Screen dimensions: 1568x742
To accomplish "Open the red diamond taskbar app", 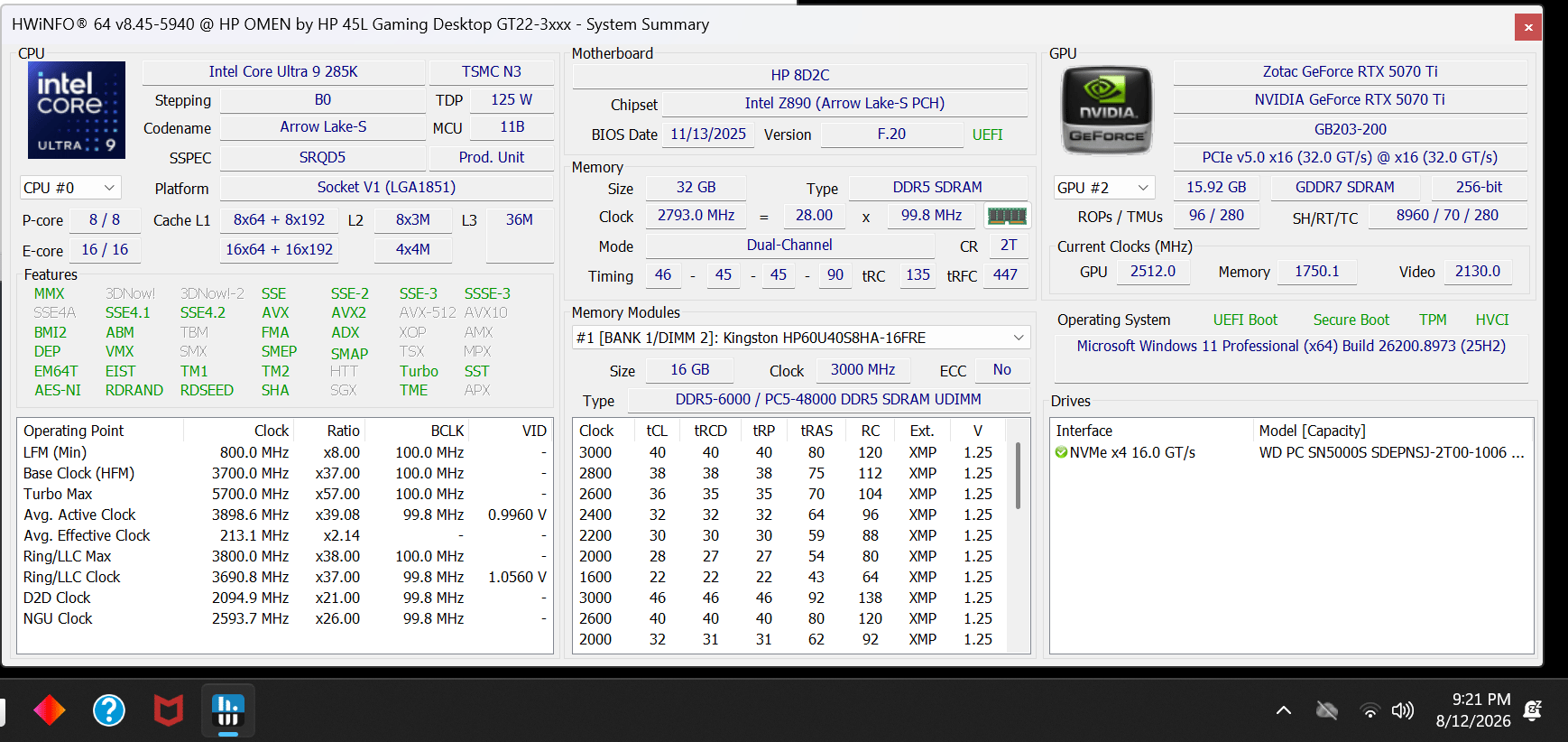I will [x=50, y=710].
